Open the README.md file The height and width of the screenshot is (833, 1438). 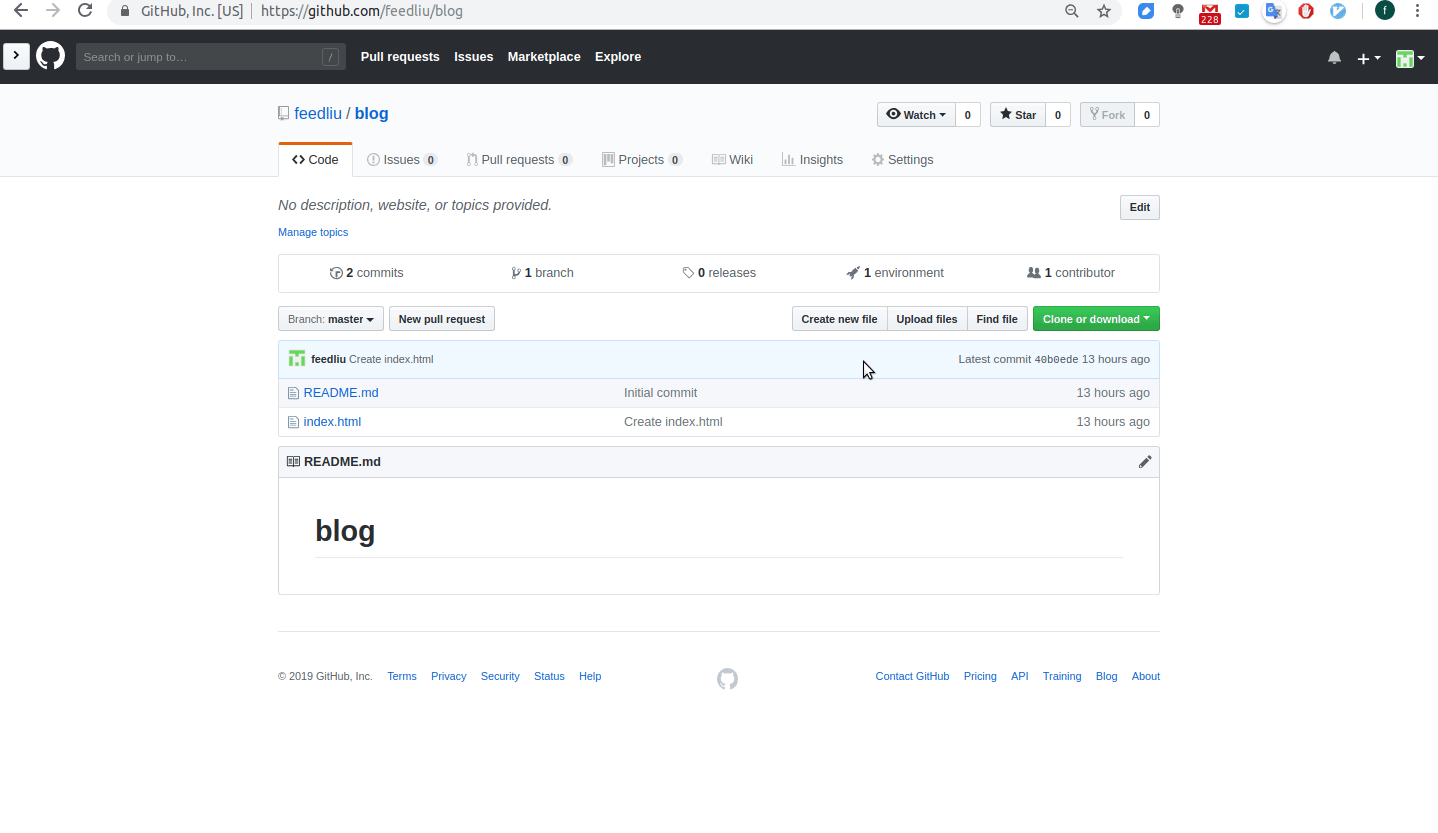(341, 393)
